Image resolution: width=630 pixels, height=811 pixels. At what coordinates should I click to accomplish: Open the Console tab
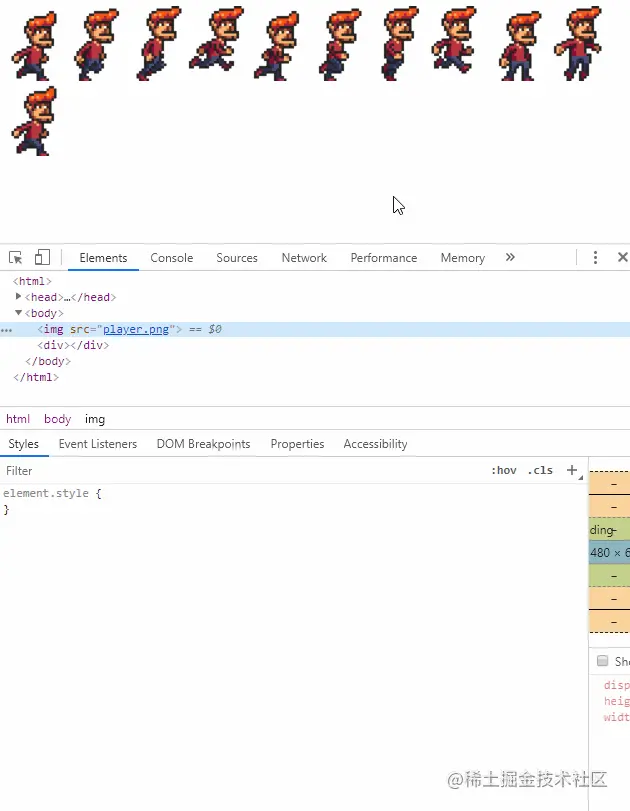point(172,258)
